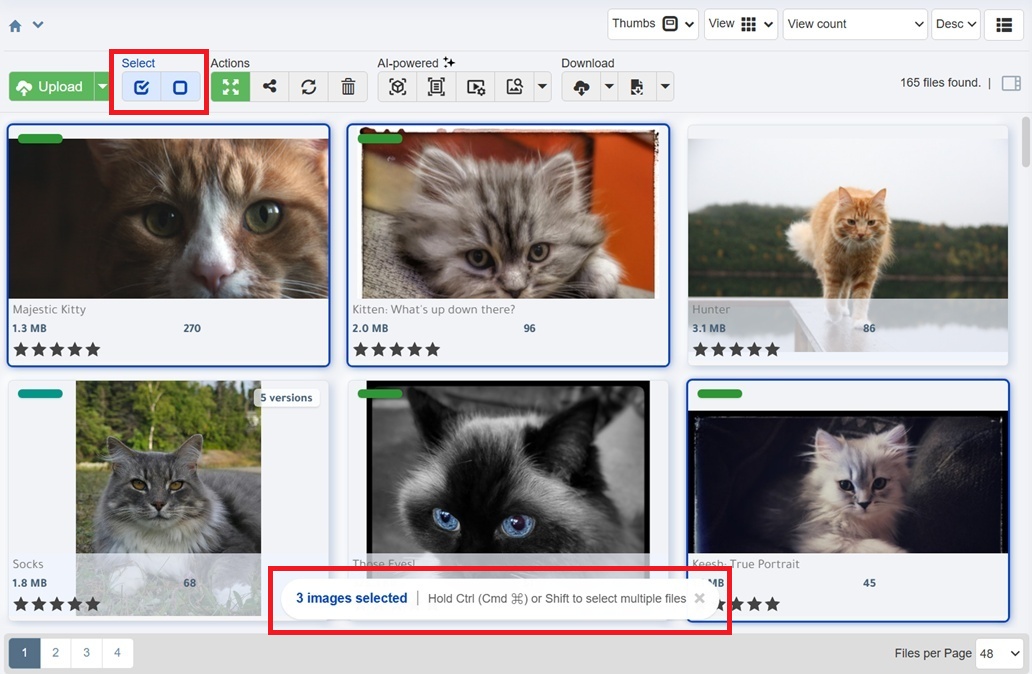The image size is (1032, 674).
Task: Open the Upload button's dropdown arrow
Action: coord(102,86)
